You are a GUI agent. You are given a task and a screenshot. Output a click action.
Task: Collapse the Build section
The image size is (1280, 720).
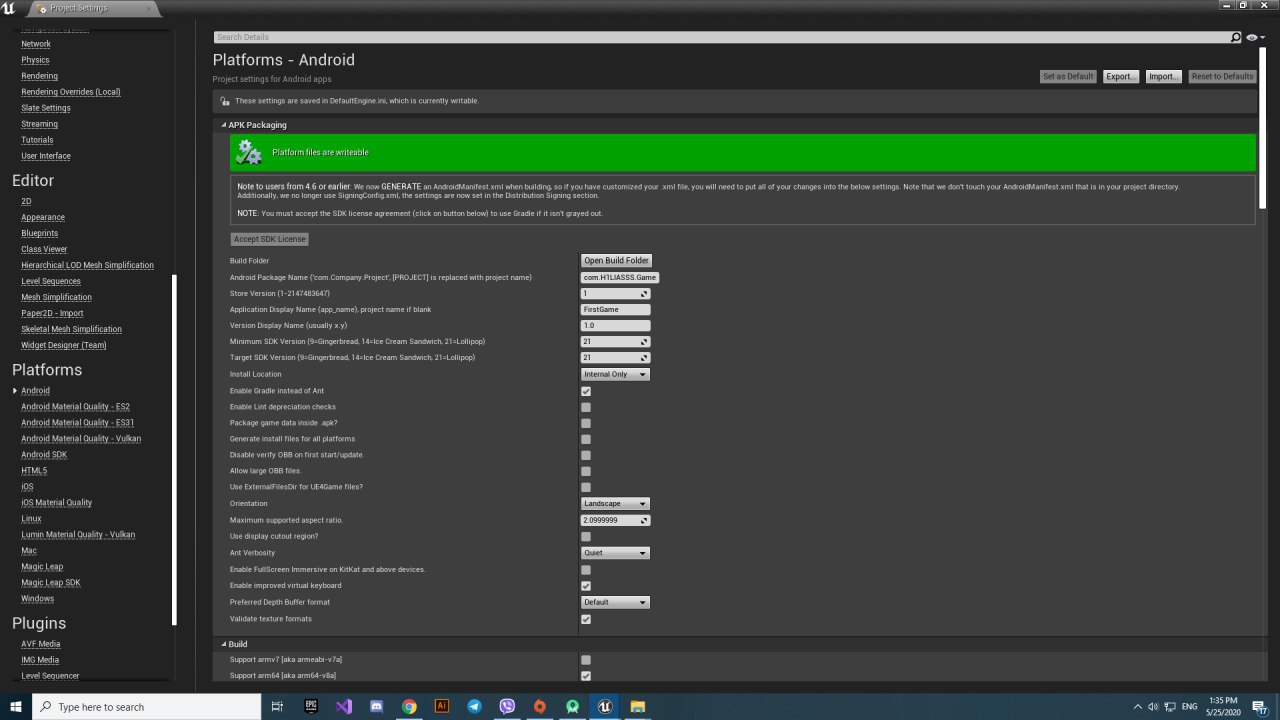[224, 644]
